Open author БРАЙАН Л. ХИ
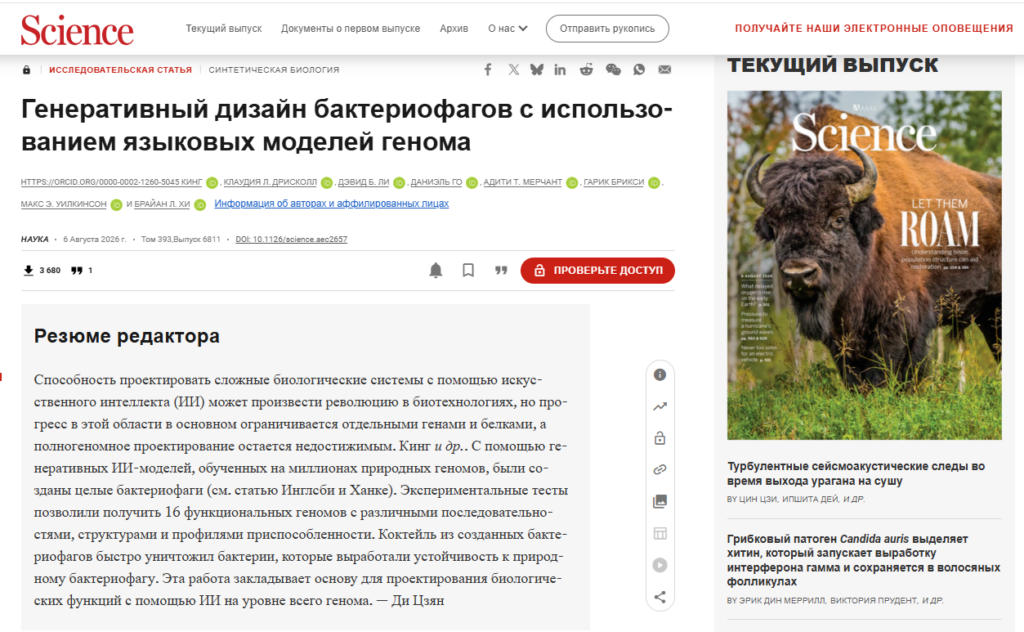 coord(162,204)
